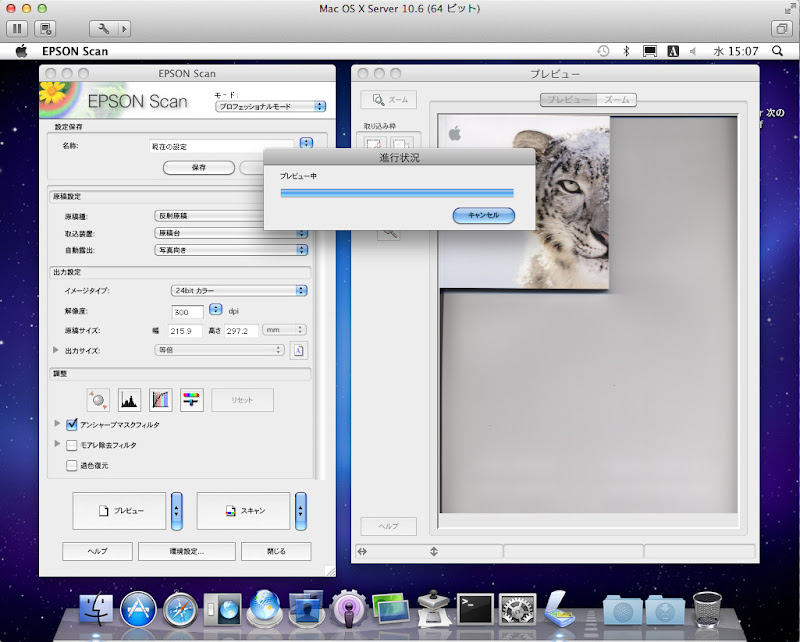
Task: Click the Spotlight search icon
Action: coord(777,51)
